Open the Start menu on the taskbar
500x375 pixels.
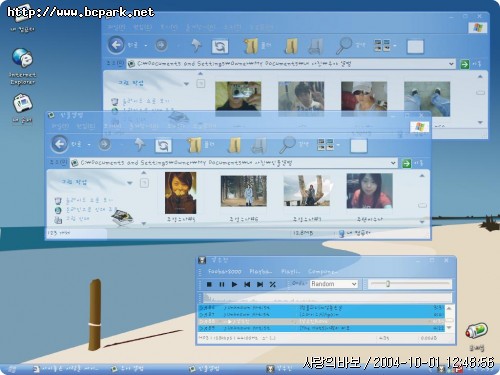(x=12, y=369)
